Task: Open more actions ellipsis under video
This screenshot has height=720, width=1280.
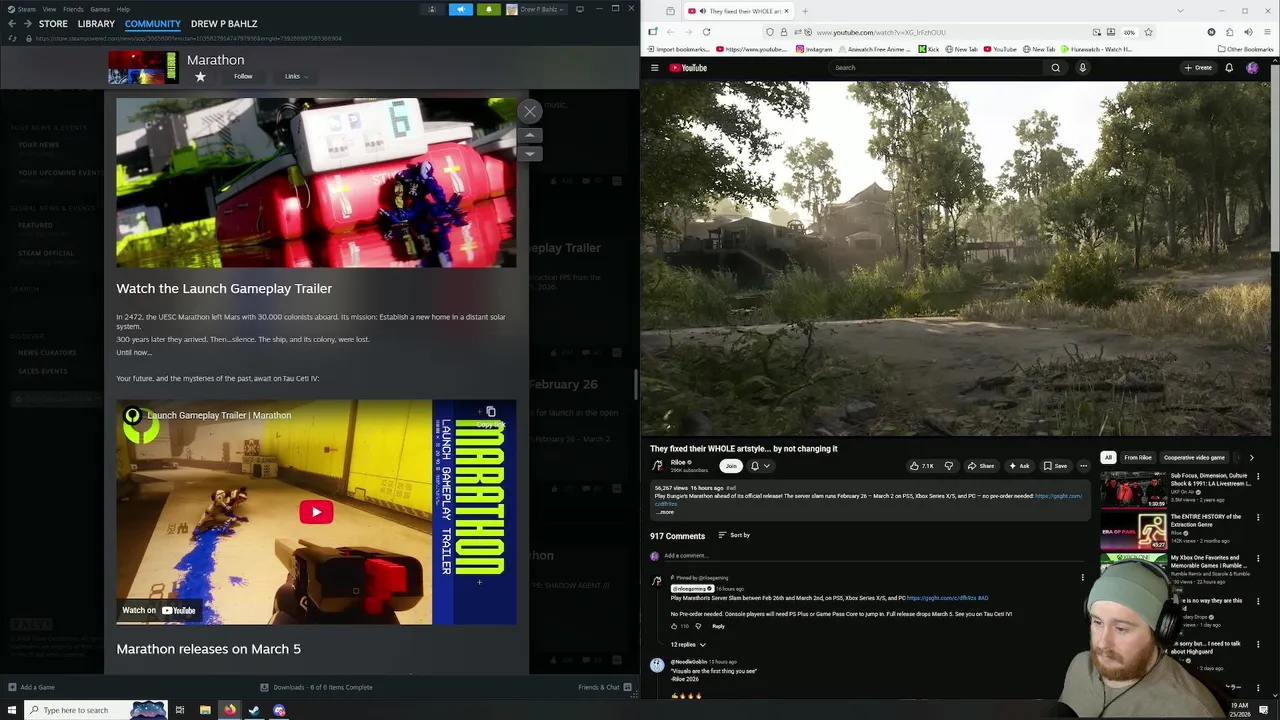Action: (1083, 466)
